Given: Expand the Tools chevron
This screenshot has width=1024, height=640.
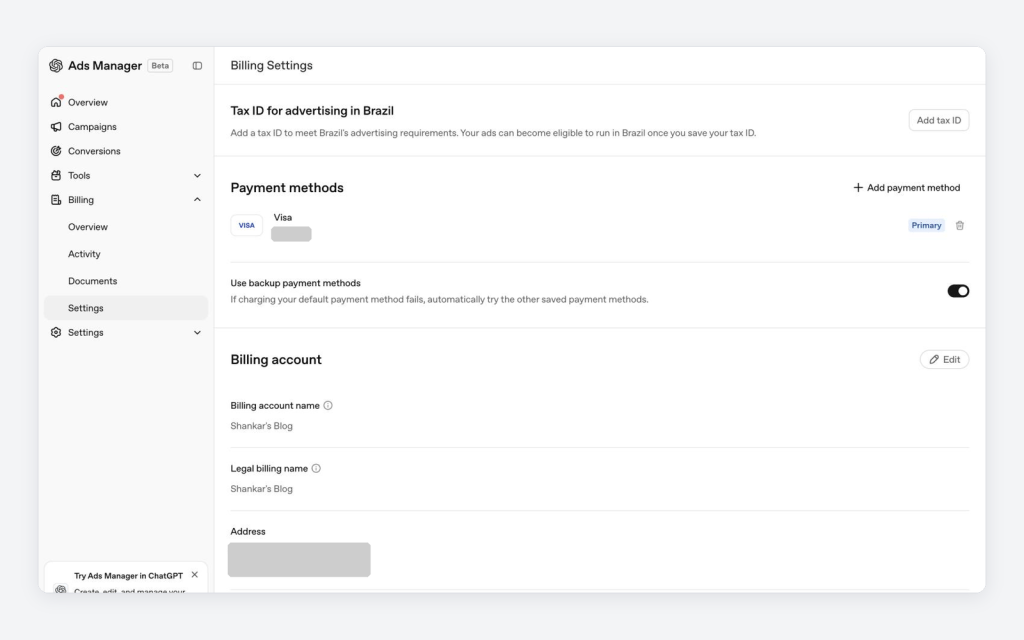Looking at the screenshot, I should (x=197, y=176).
